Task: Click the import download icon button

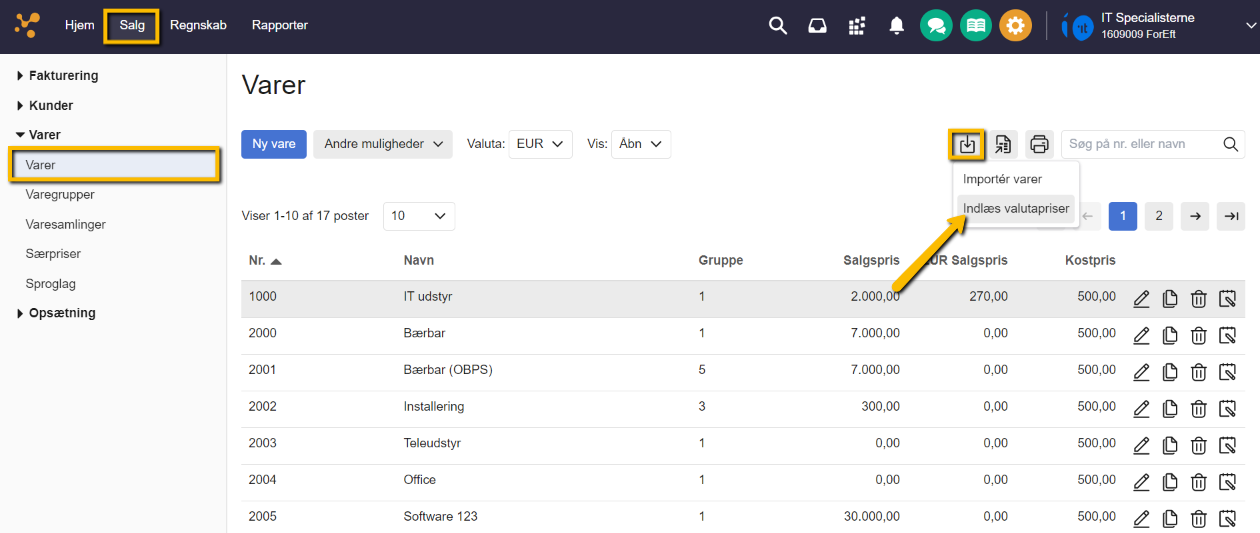Action: (x=967, y=144)
